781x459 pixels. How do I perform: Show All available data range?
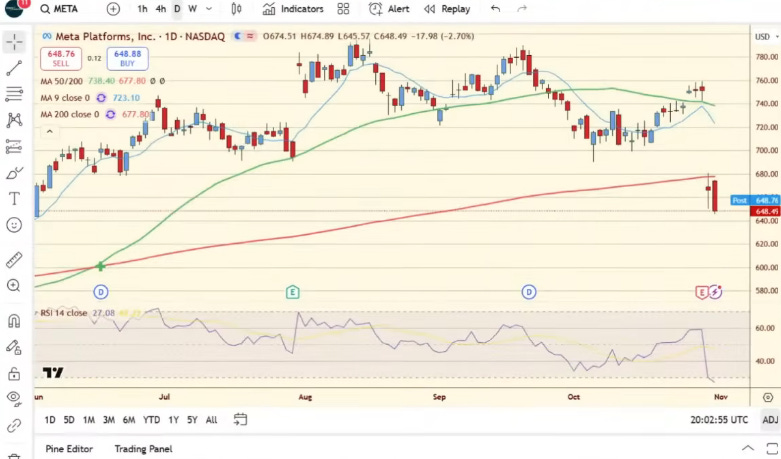pyautogui.click(x=212, y=420)
